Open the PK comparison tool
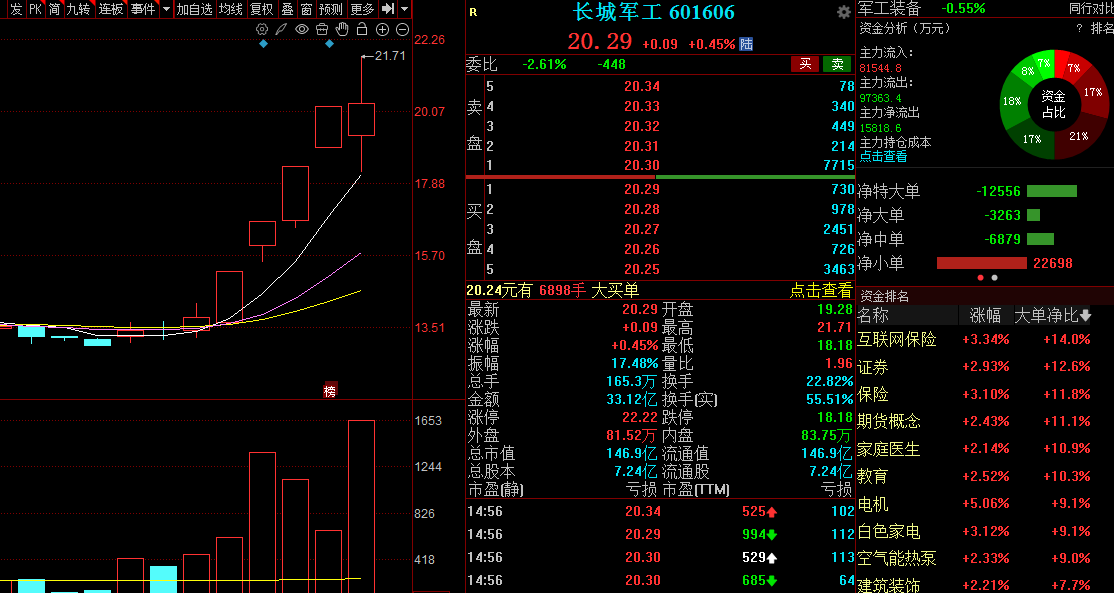 point(35,9)
